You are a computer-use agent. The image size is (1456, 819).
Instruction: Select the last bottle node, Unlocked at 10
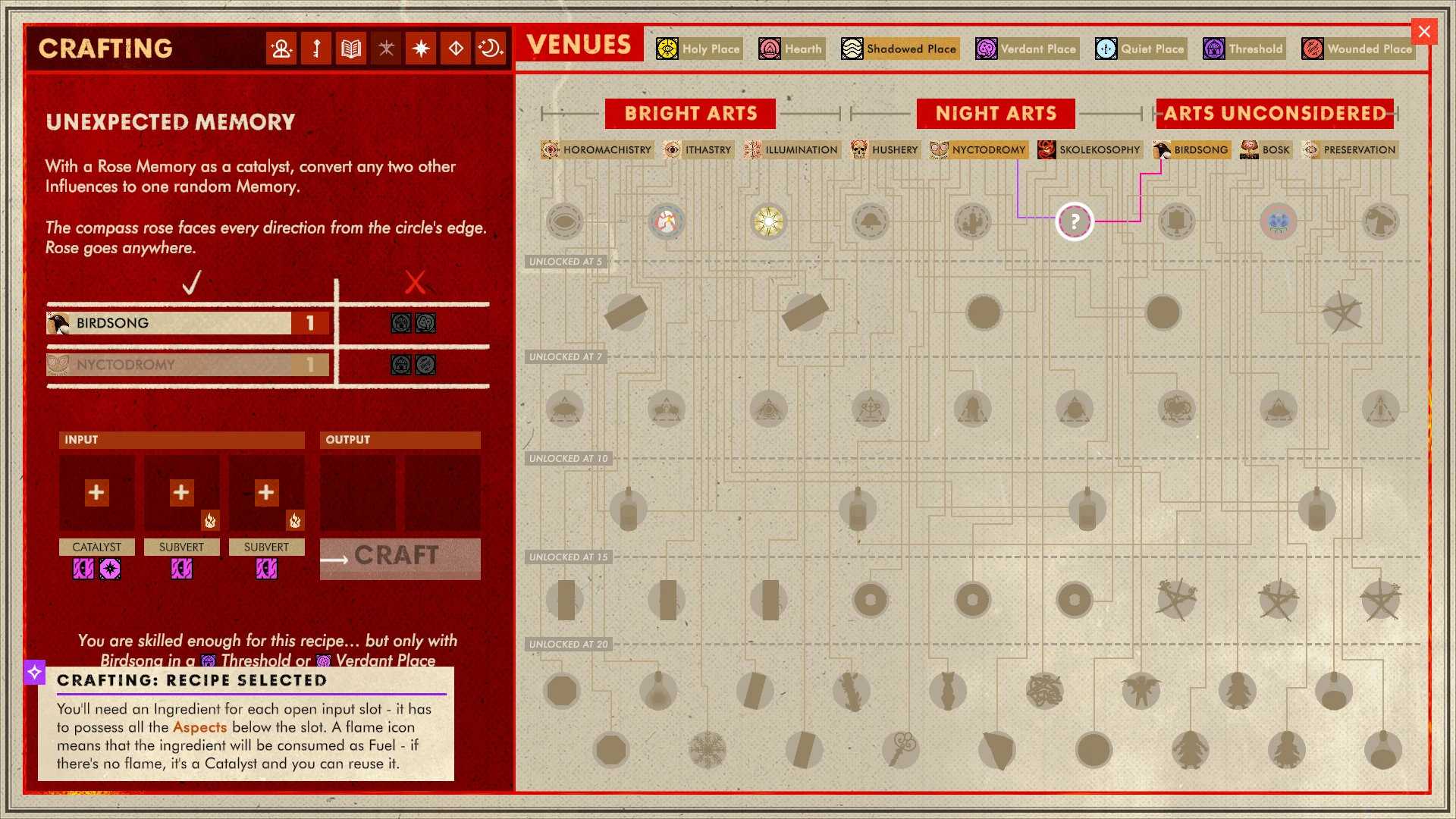click(x=1316, y=509)
